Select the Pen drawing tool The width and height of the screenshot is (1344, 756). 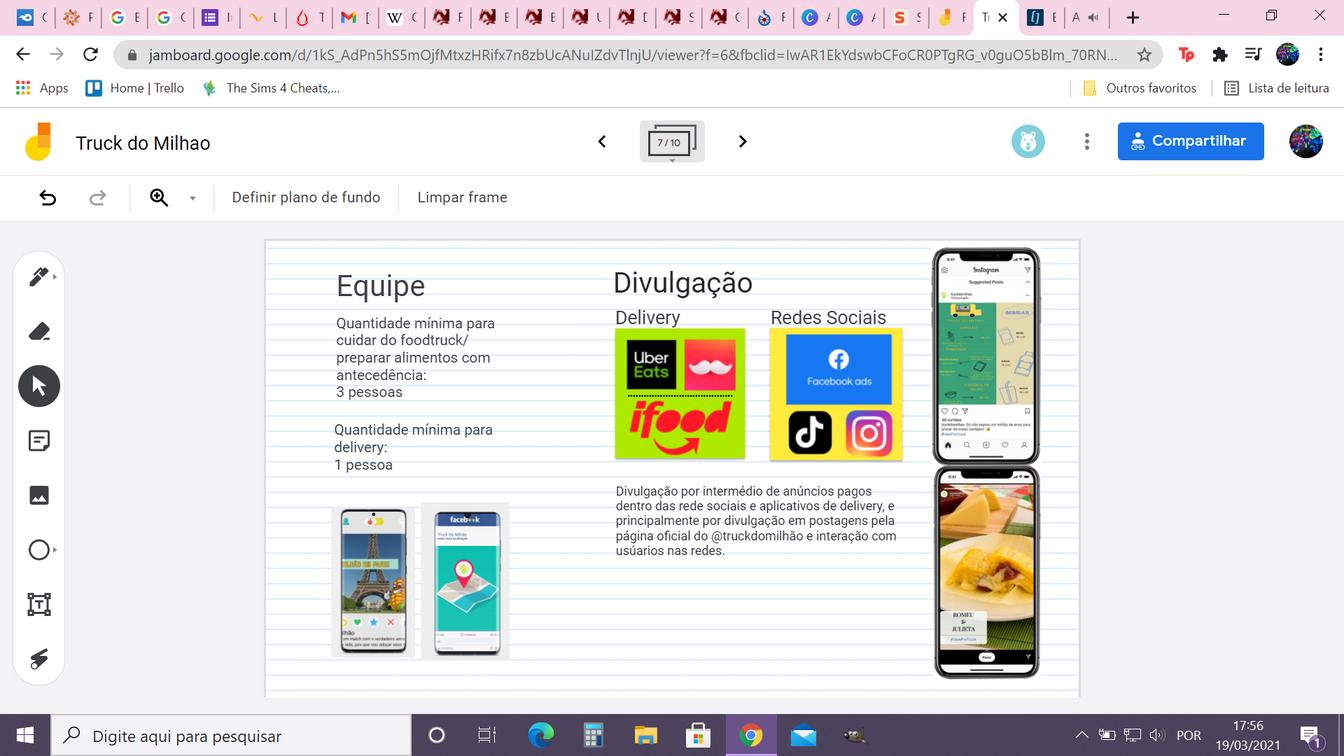(x=39, y=277)
